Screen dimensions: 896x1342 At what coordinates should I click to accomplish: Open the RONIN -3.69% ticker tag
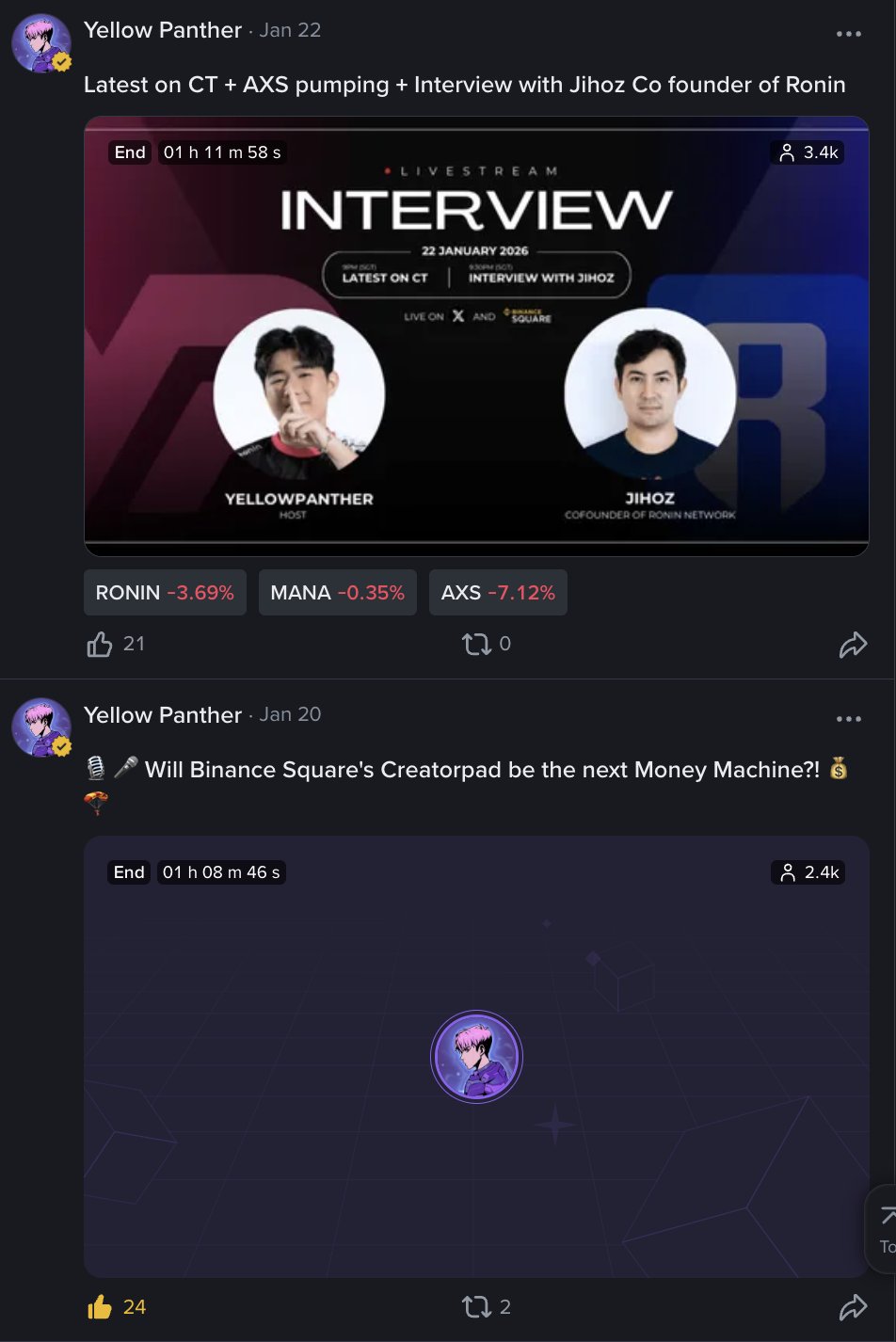[x=165, y=593]
